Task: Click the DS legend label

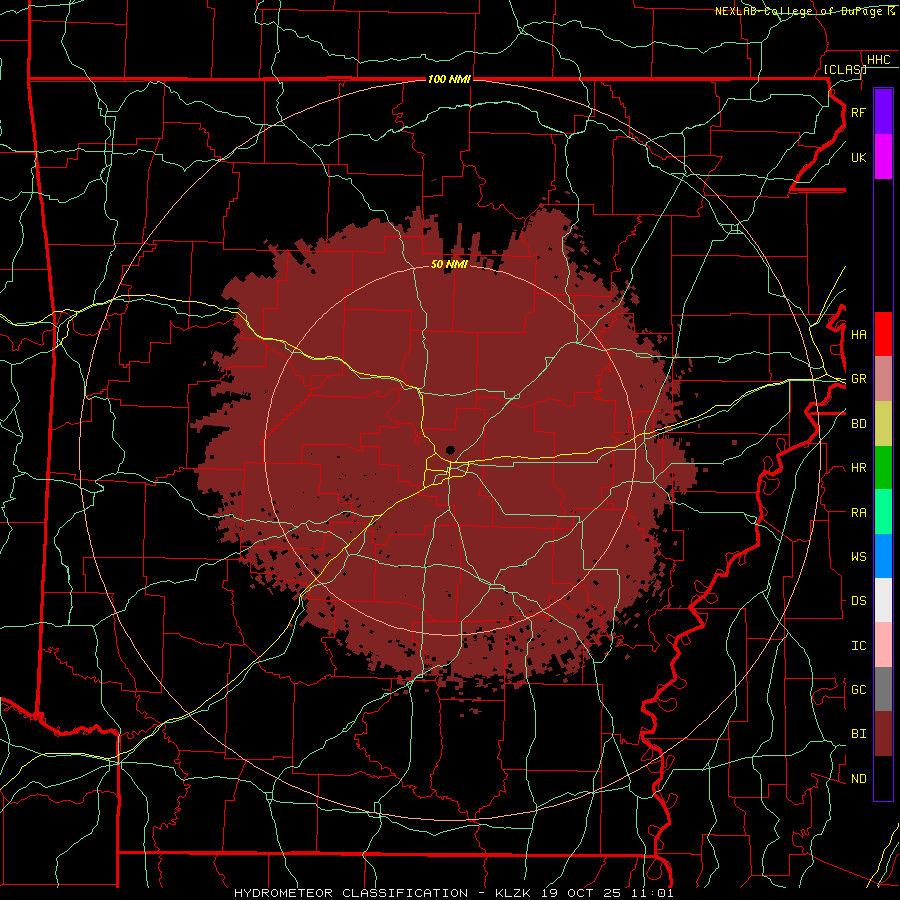Action: tap(858, 601)
